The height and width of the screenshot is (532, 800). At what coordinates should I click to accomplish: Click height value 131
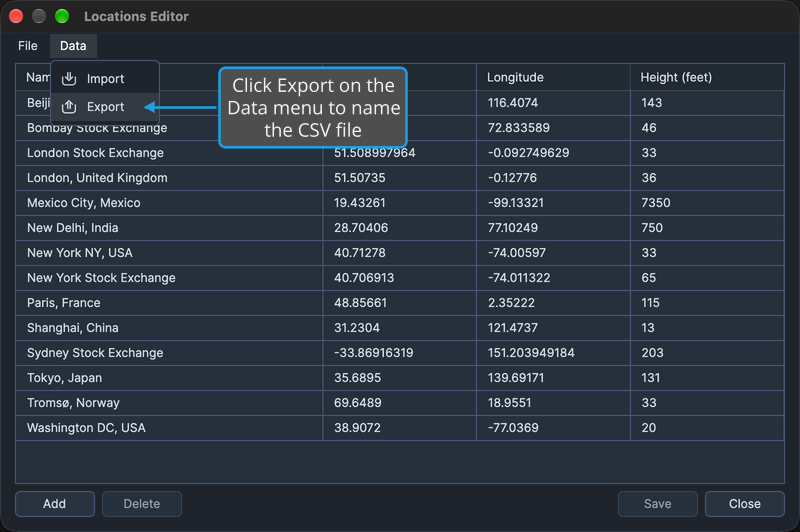coord(651,378)
